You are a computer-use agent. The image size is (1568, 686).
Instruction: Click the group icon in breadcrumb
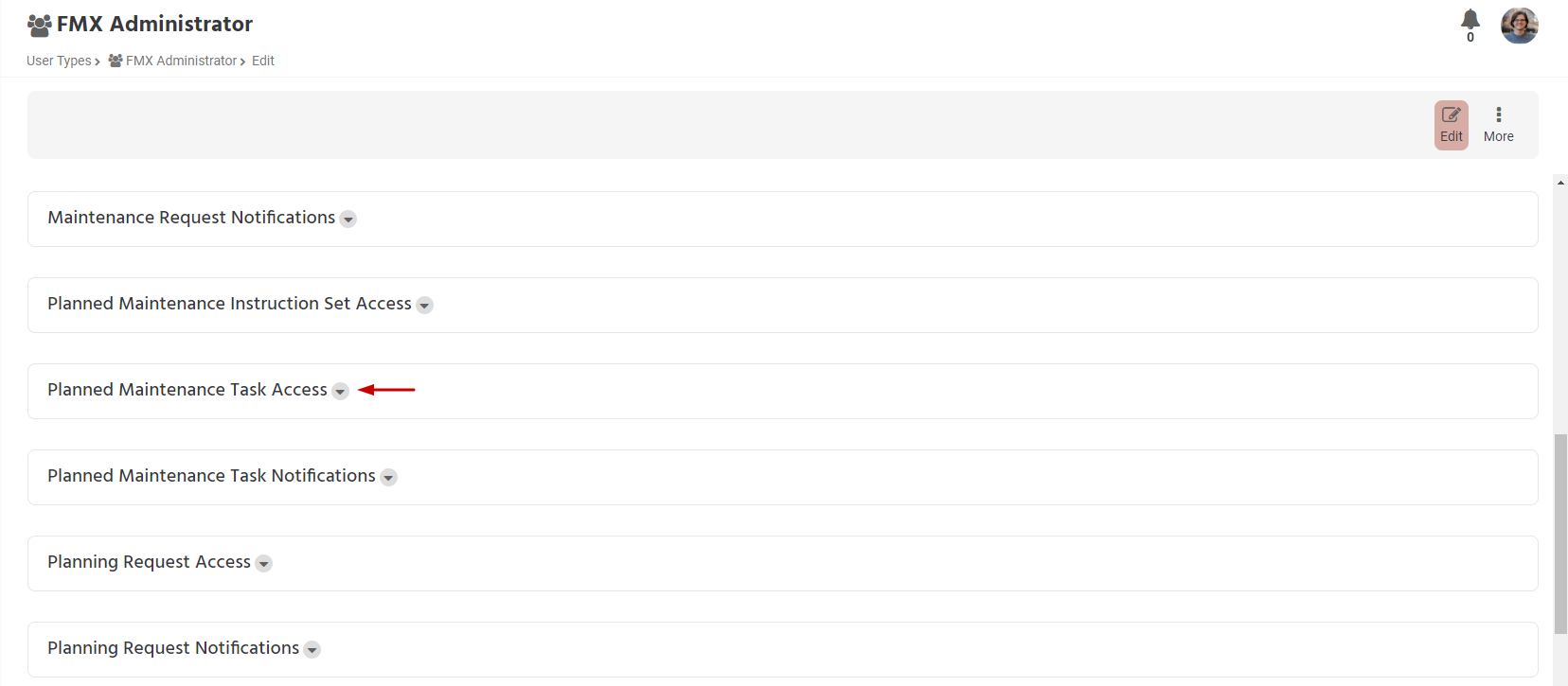[116, 61]
